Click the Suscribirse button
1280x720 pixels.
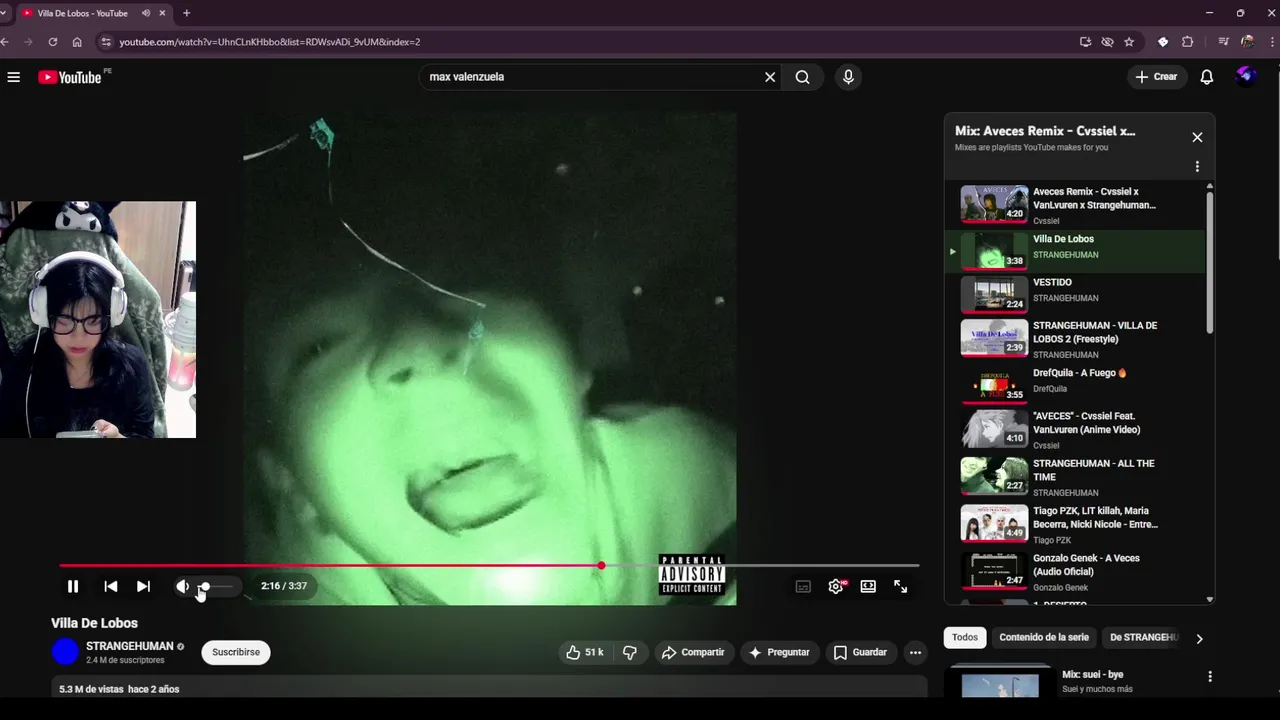(236, 652)
